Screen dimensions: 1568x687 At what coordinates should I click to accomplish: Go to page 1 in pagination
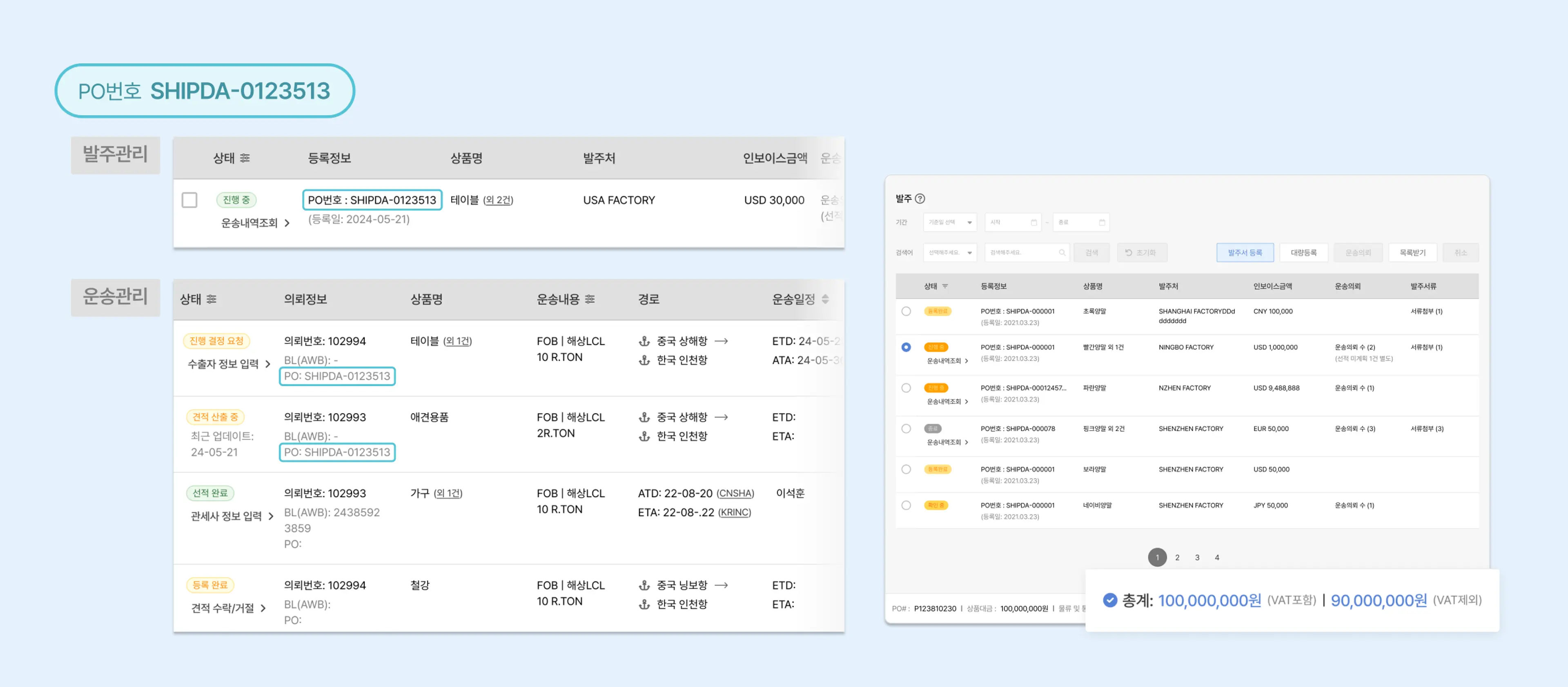click(1157, 557)
